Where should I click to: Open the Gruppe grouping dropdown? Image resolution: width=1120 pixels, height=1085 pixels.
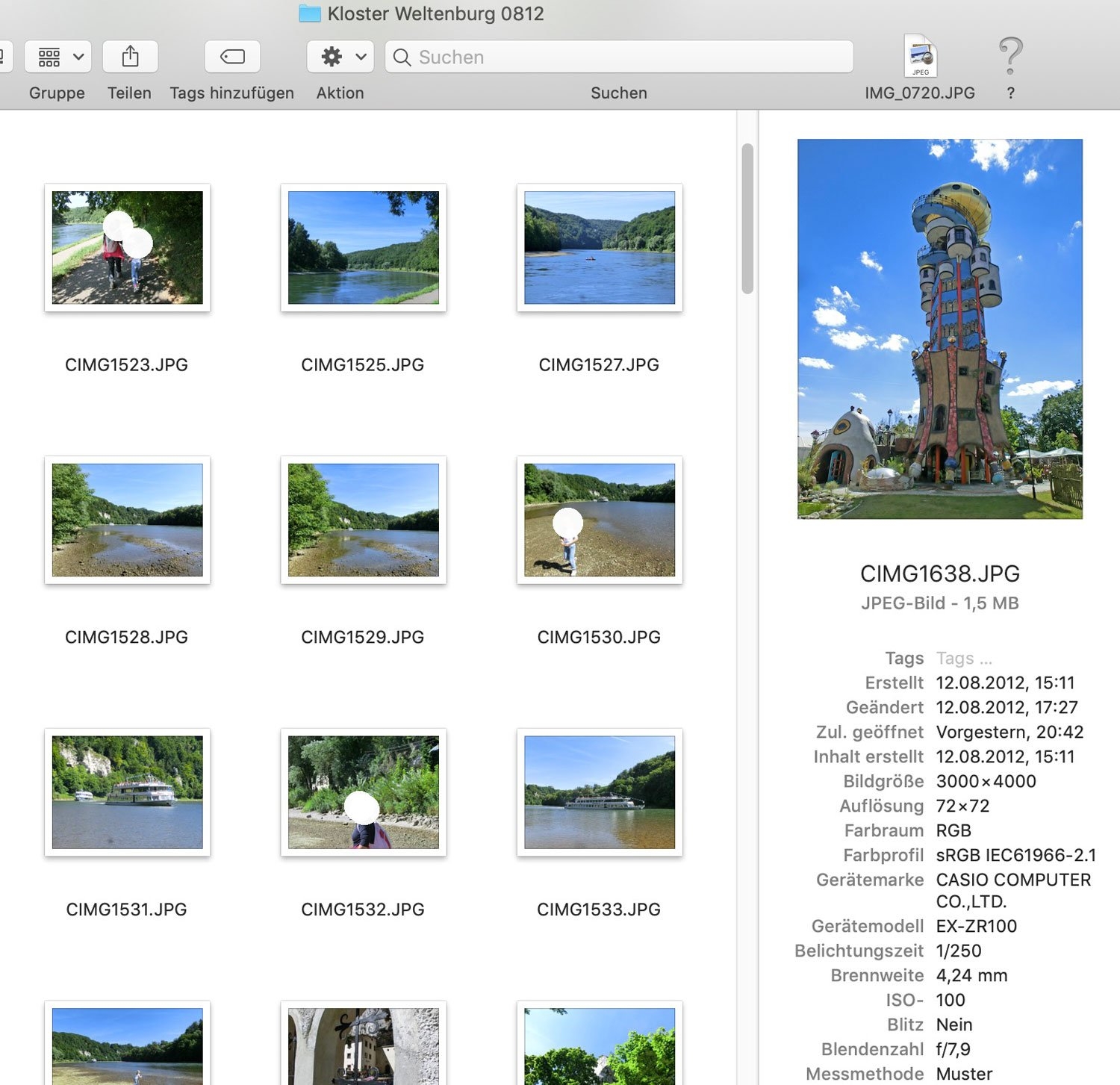(57, 57)
